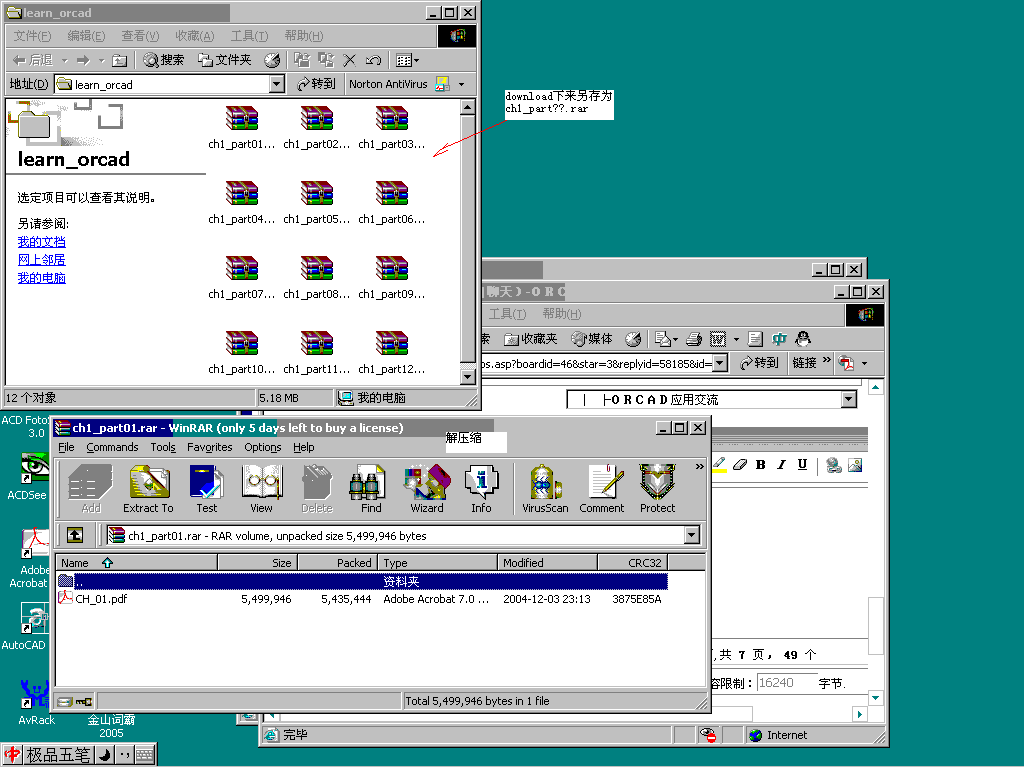Toggle bold formatting in the forum editor
This screenshot has width=1024, height=768.
(x=760, y=465)
